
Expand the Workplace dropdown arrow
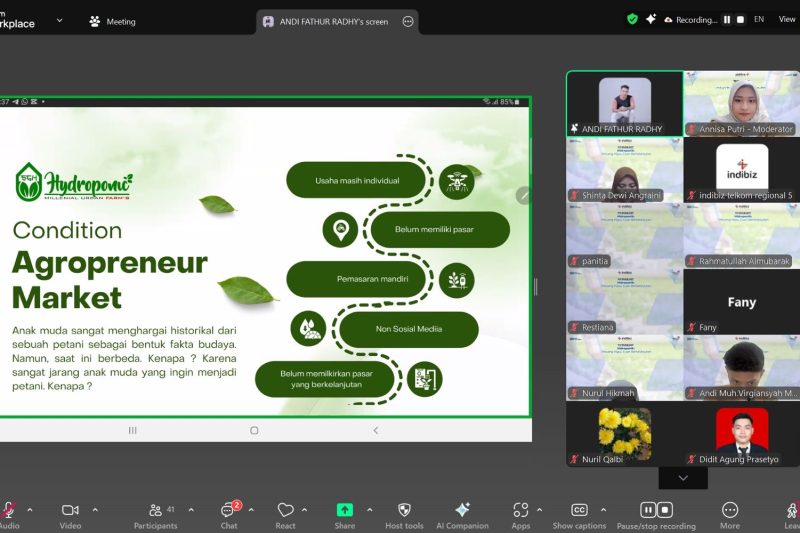point(59,20)
